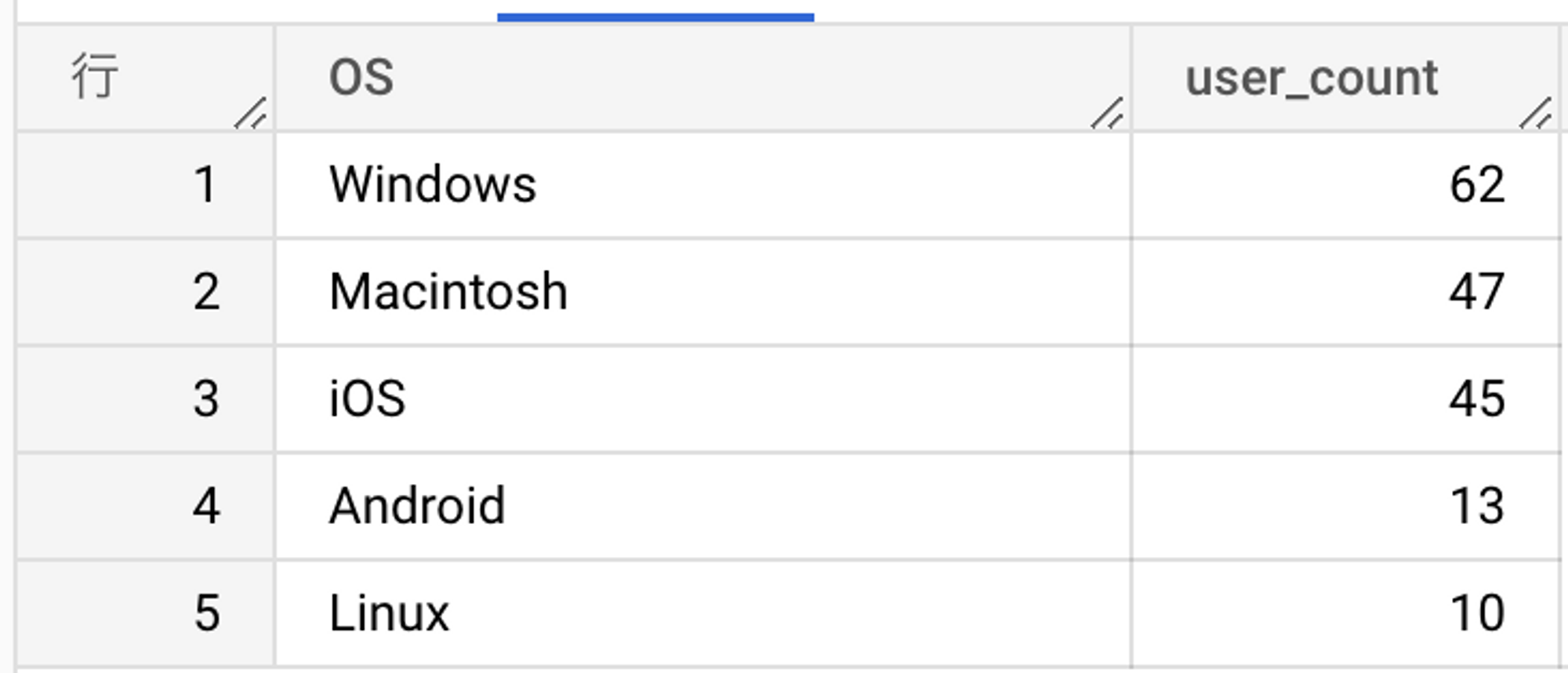Click the user count value 13
Image resolution: width=1568 pixels, height=673 pixels.
point(1477,506)
